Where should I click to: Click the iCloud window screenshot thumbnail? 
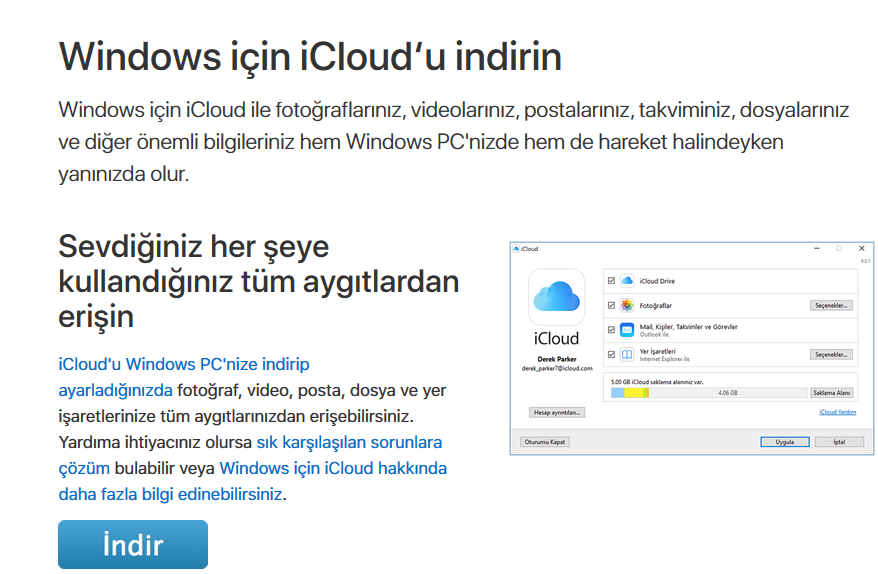[692, 348]
